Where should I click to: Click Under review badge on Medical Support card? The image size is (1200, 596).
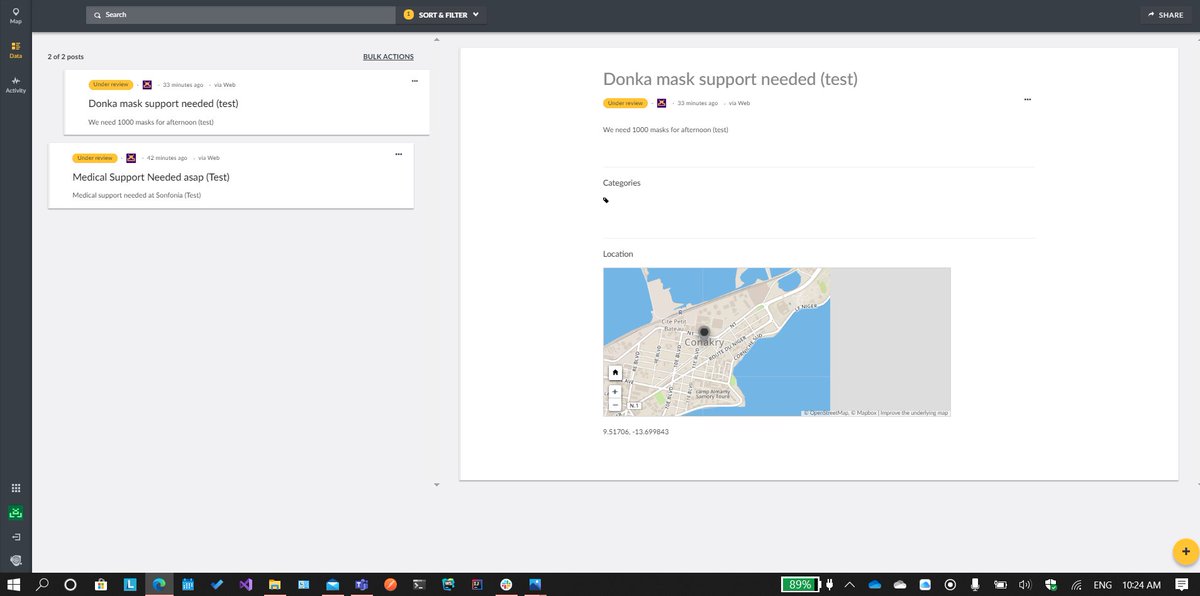pos(94,158)
